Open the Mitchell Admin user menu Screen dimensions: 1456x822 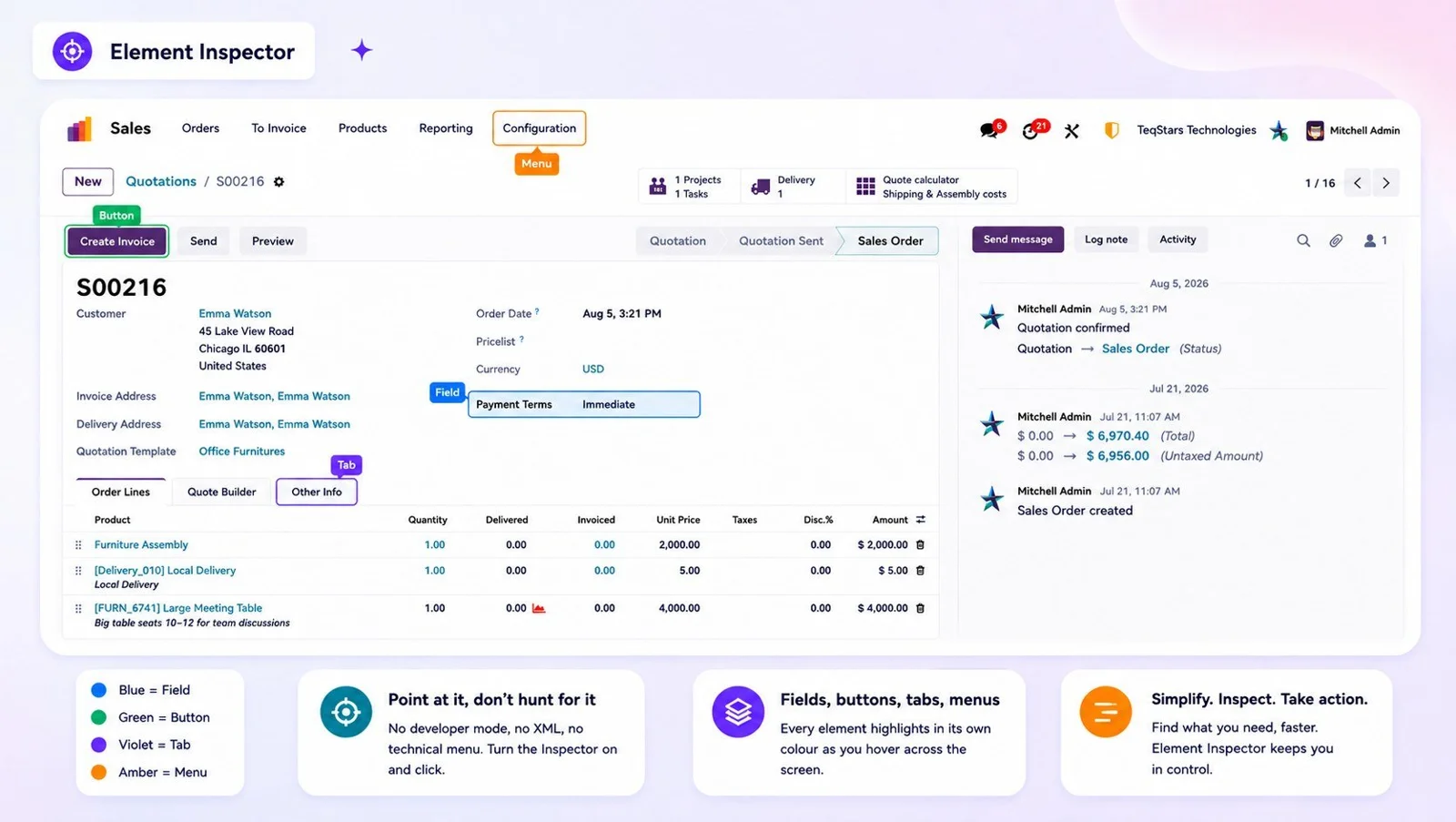(1352, 131)
